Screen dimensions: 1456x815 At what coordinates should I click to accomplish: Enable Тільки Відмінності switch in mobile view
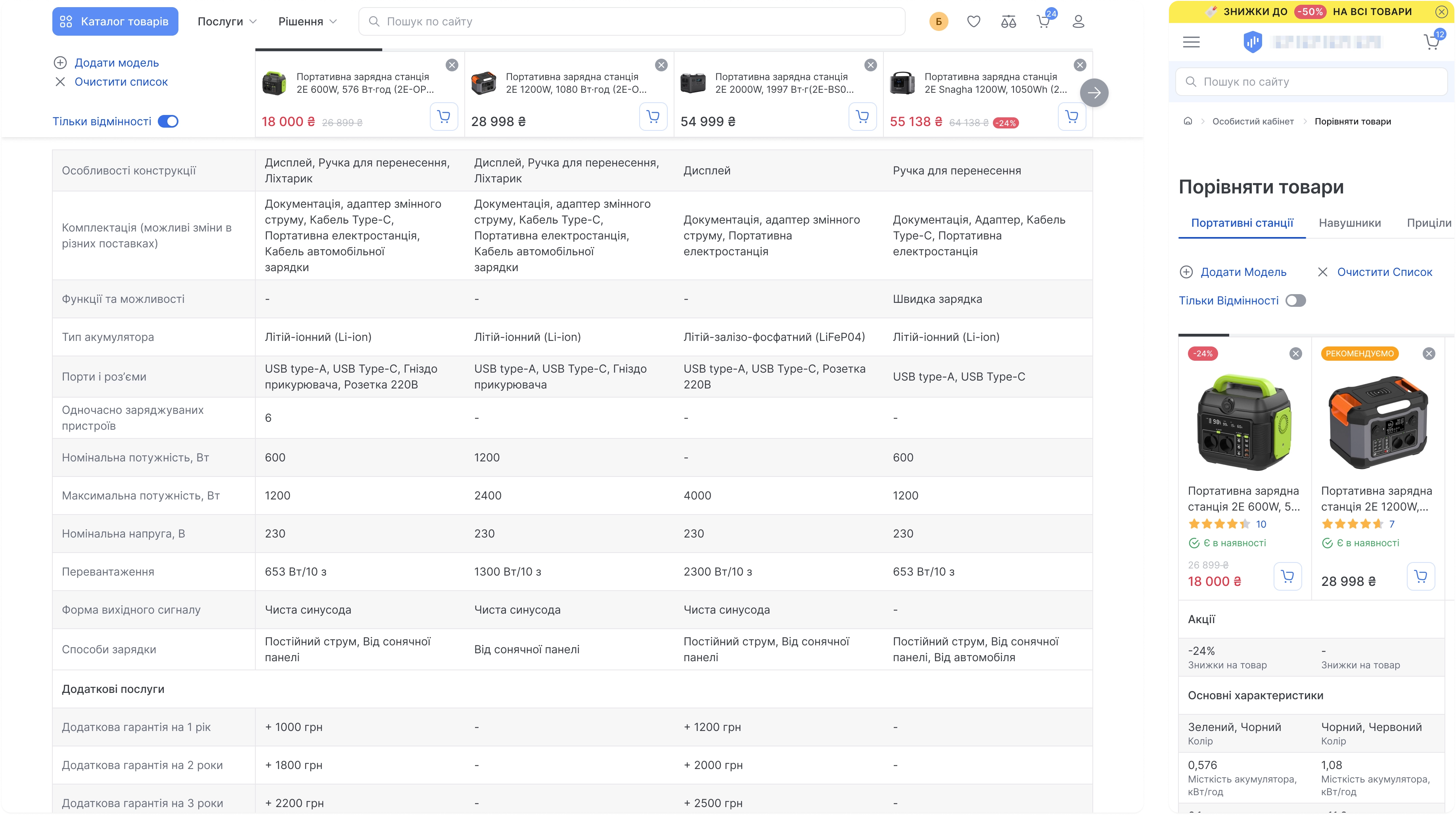coord(1295,301)
